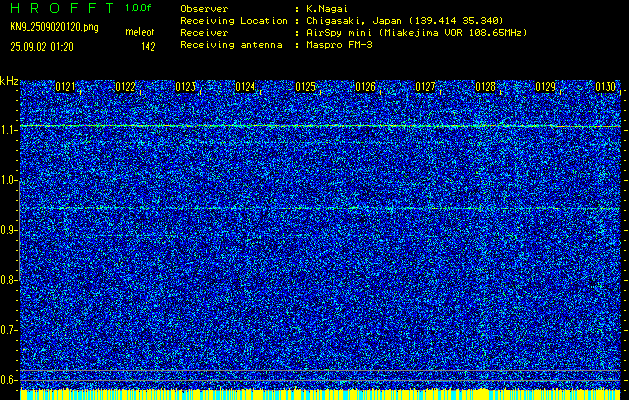Click the Receiver label

204,32
